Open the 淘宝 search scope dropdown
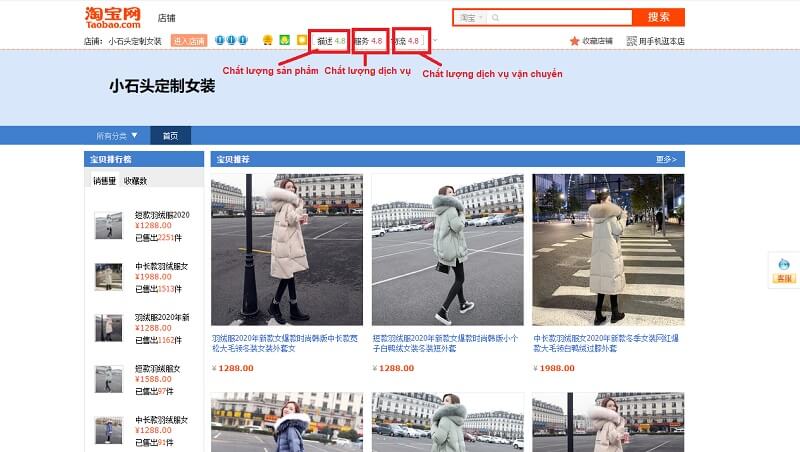 (x=471, y=18)
